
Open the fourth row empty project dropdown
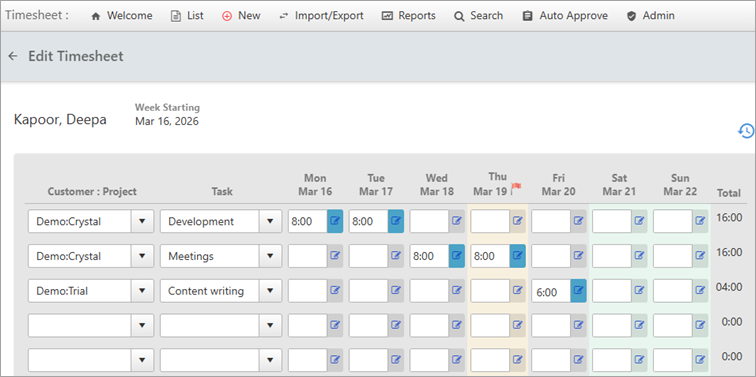pos(142,325)
